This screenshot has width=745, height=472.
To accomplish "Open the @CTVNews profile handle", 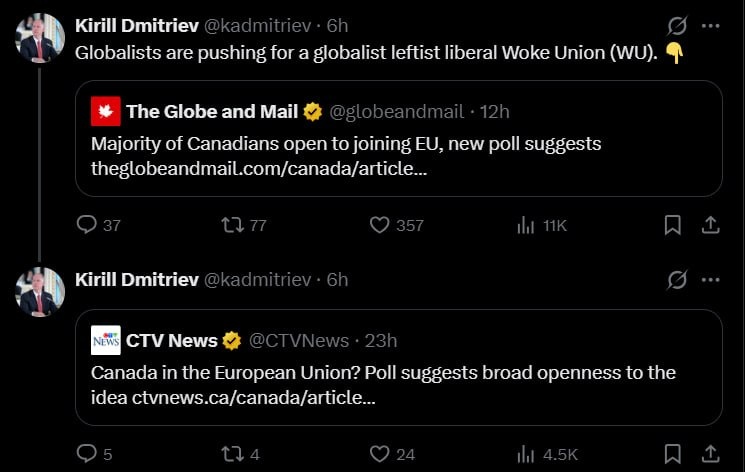I will pos(298,341).
